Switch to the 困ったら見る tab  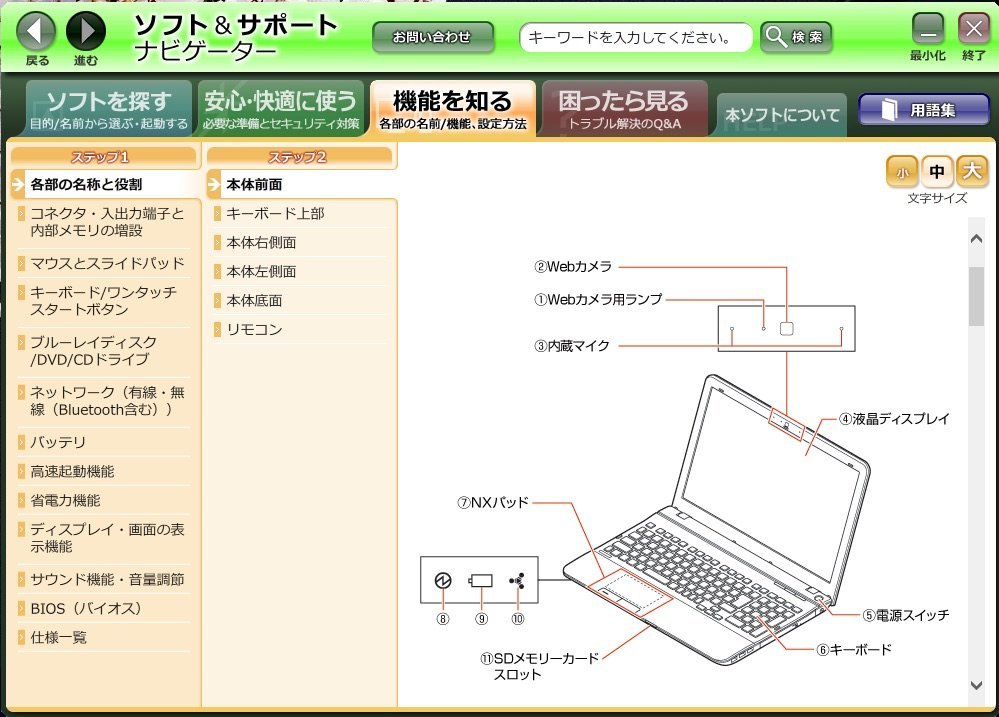[x=625, y=109]
